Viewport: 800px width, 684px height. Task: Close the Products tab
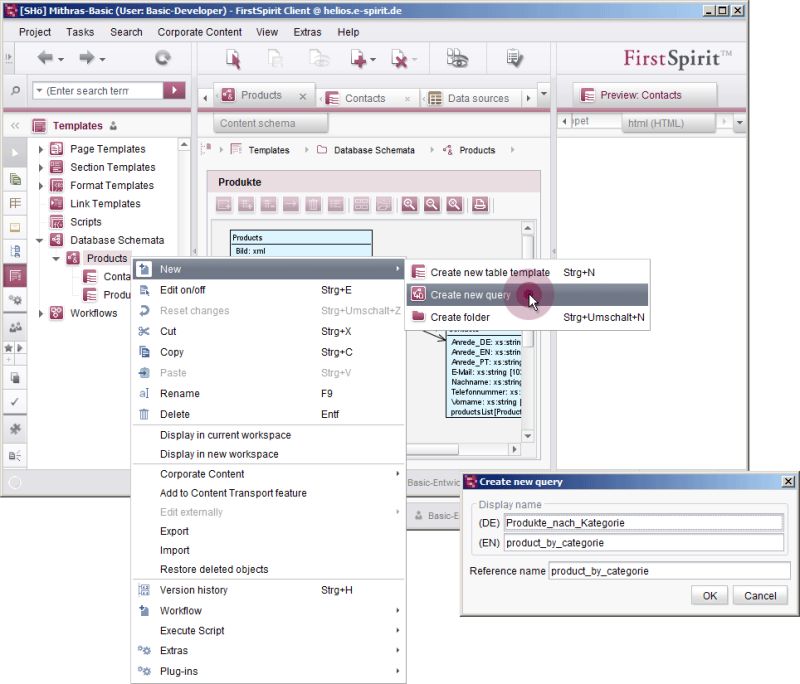[x=303, y=96]
